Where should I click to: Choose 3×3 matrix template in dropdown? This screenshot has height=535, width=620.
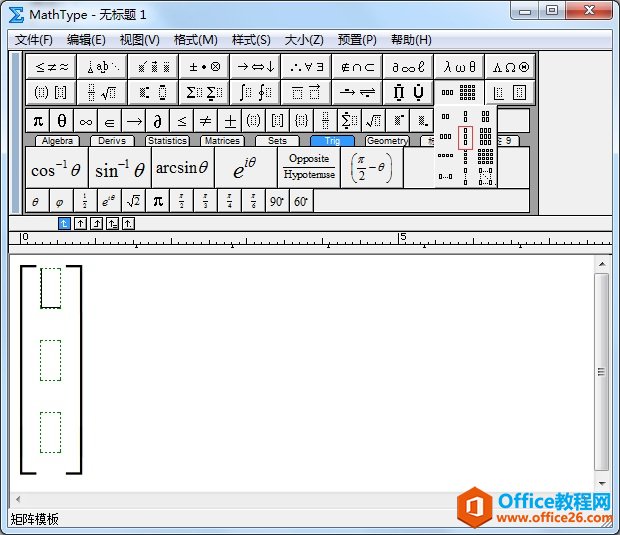click(485, 137)
